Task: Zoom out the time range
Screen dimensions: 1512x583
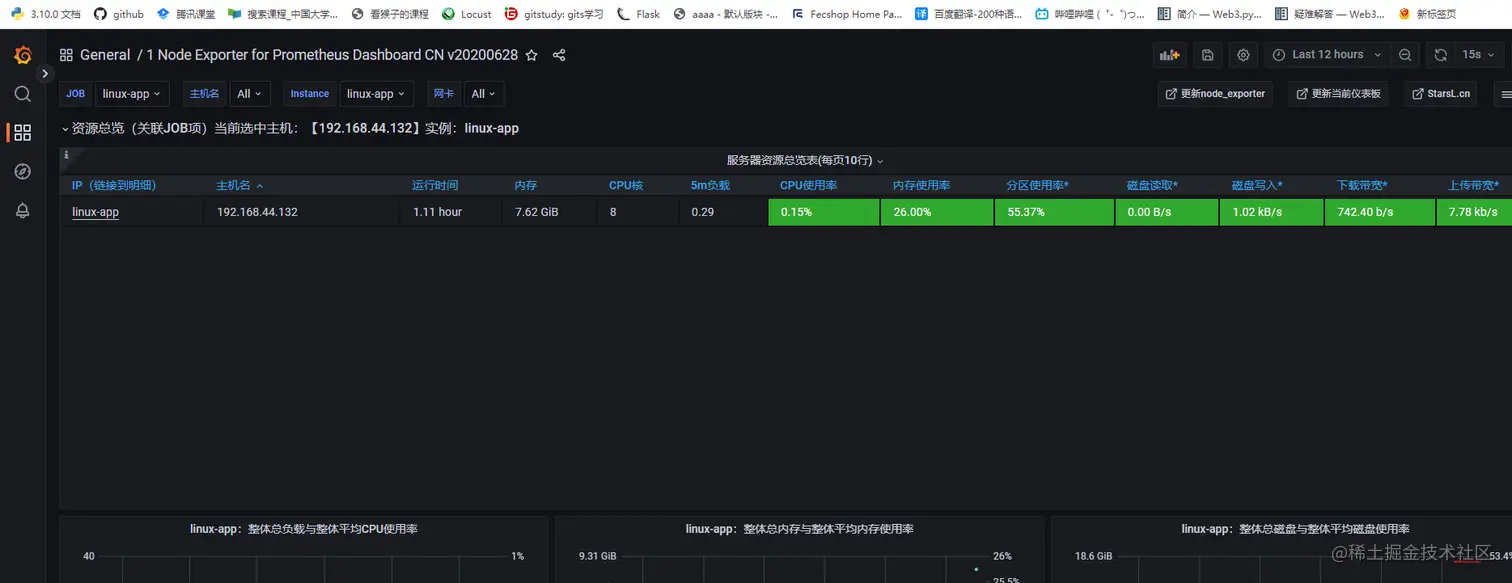Action: pos(1405,55)
